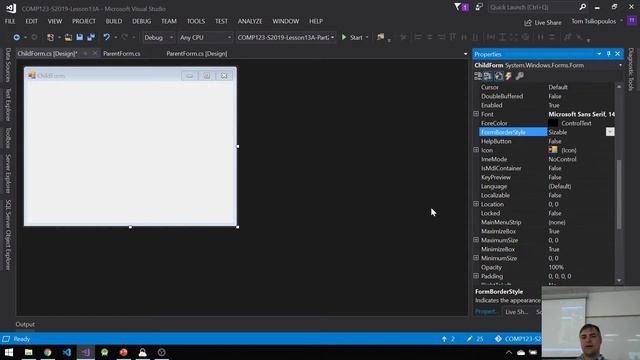Click the ForeColor black color swatch

point(553,123)
